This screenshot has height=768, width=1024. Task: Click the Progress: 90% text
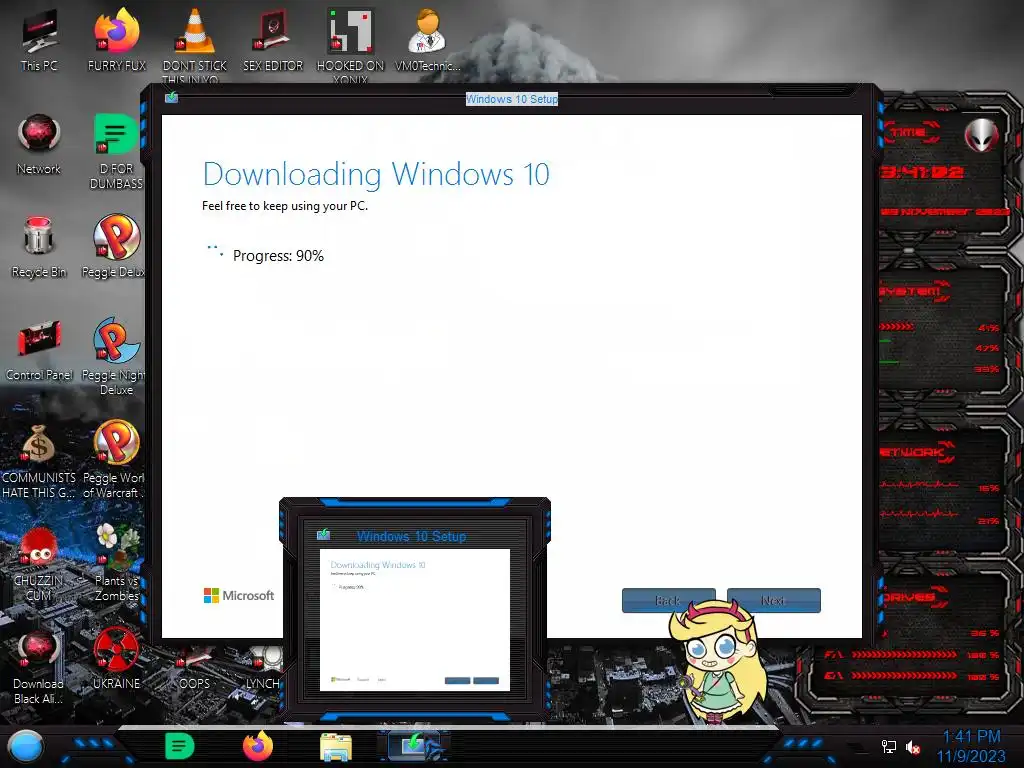click(x=278, y=255)
